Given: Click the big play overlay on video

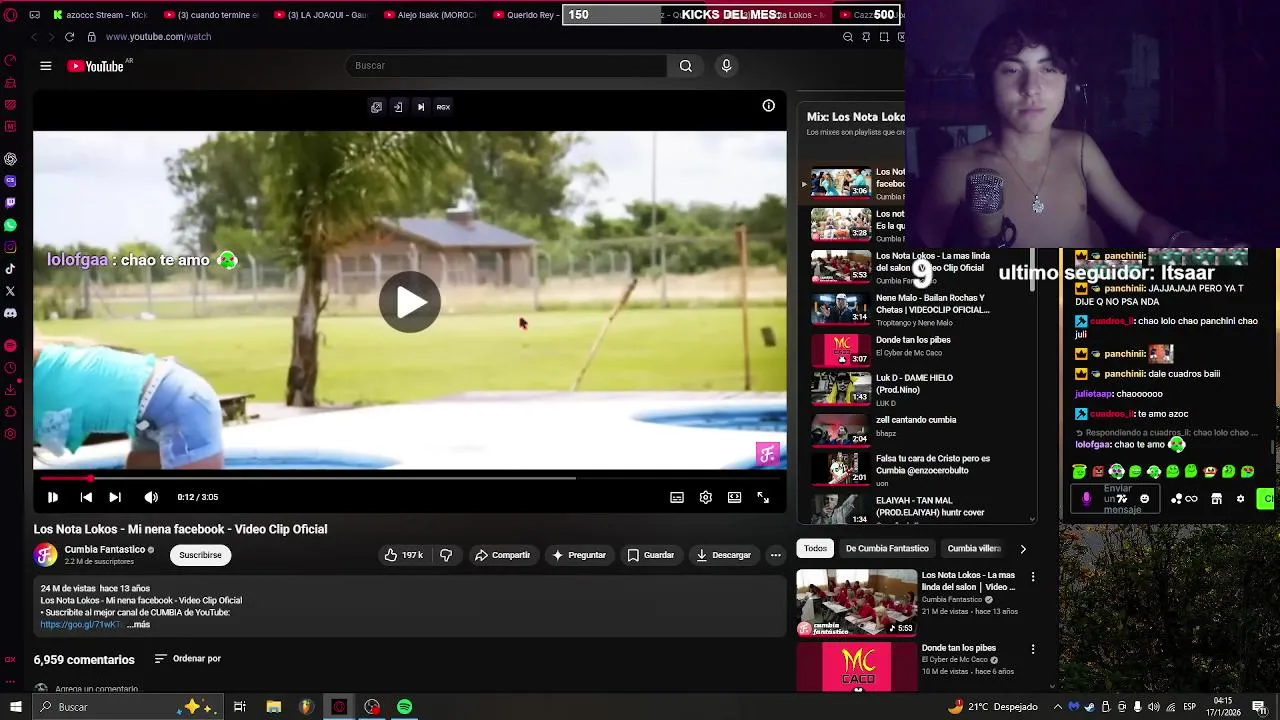Looking at the screenshot, I should pyautogui.click(x=410, y=302).
